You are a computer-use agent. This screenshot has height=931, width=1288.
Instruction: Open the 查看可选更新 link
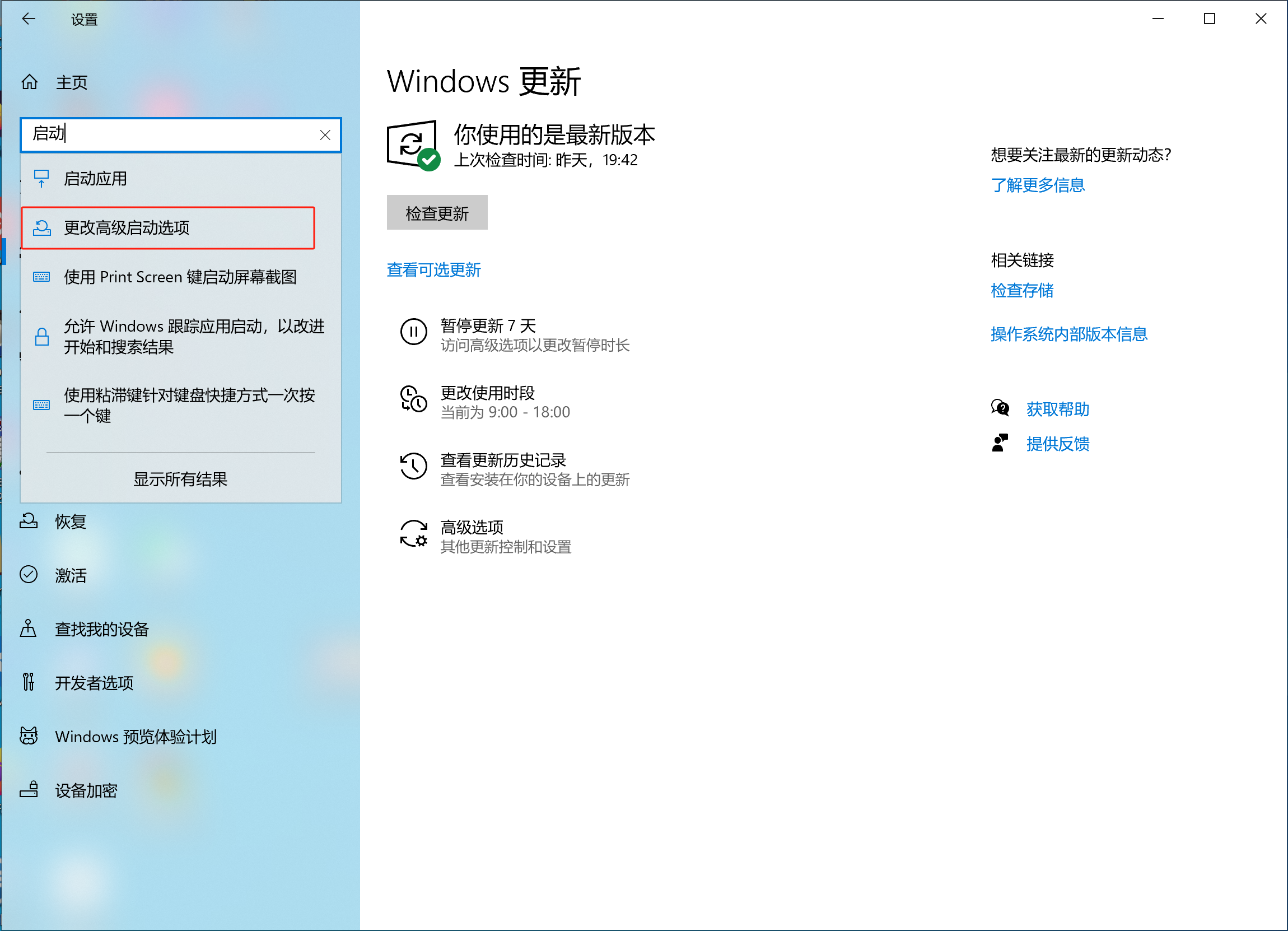[433, 270]
